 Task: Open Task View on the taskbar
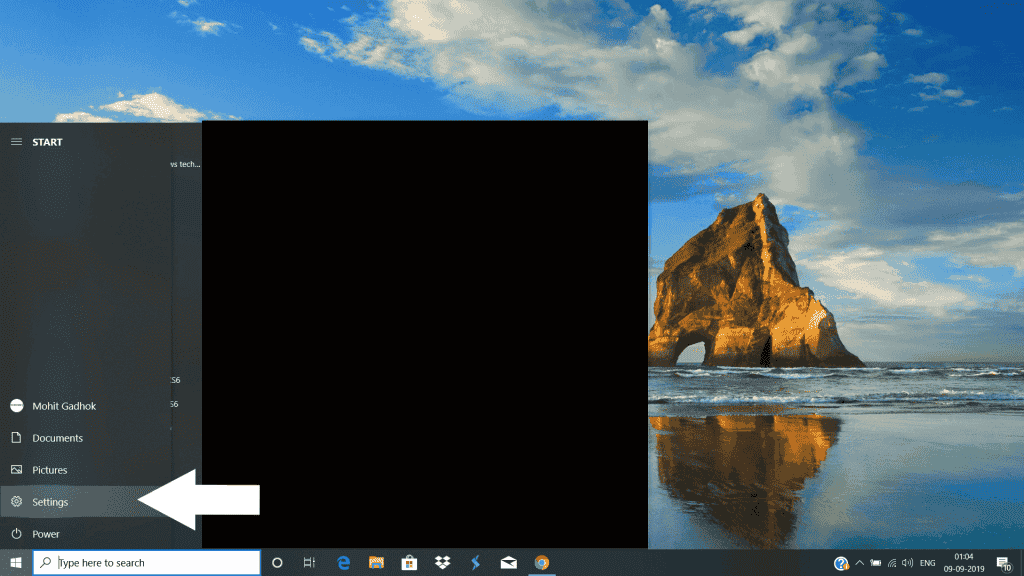pos(310,563)
